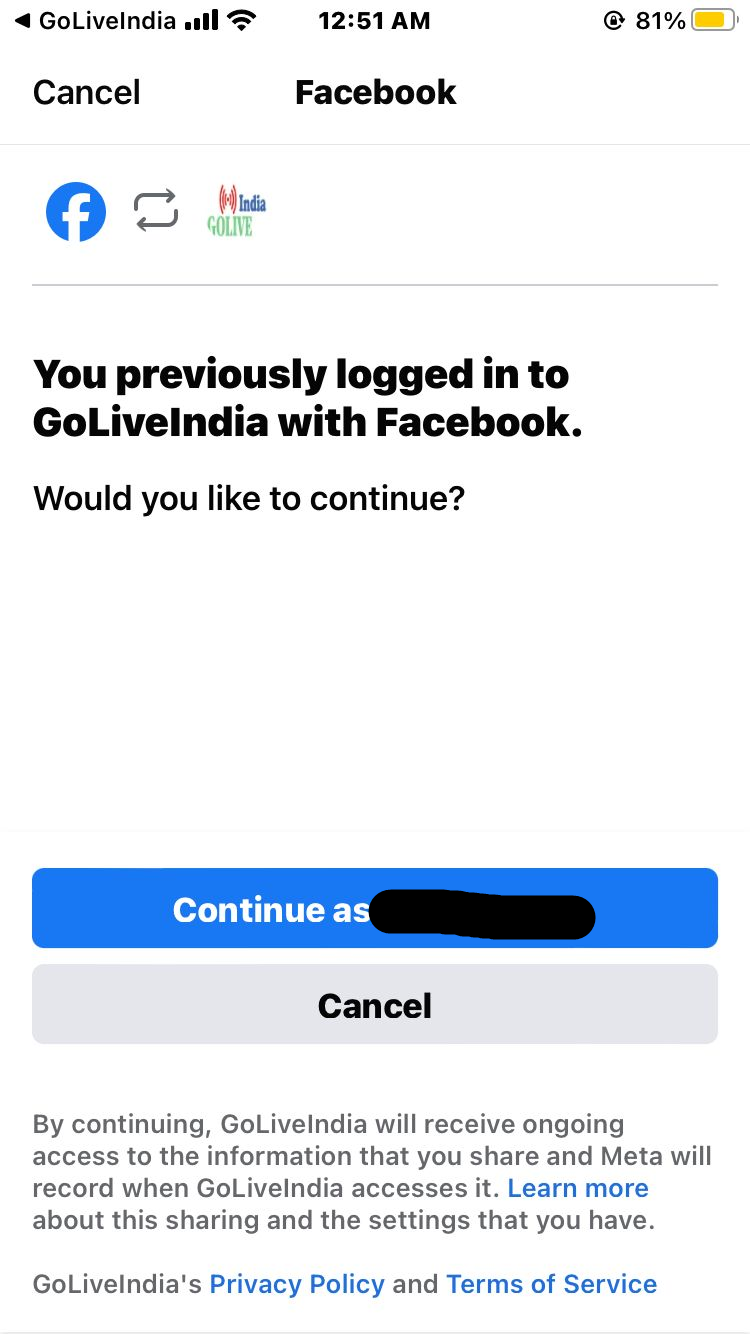Tap the GoLiveIndia app logo
Image resolution: width=750 pixels, height=1334 pixels.
(236, 212)
